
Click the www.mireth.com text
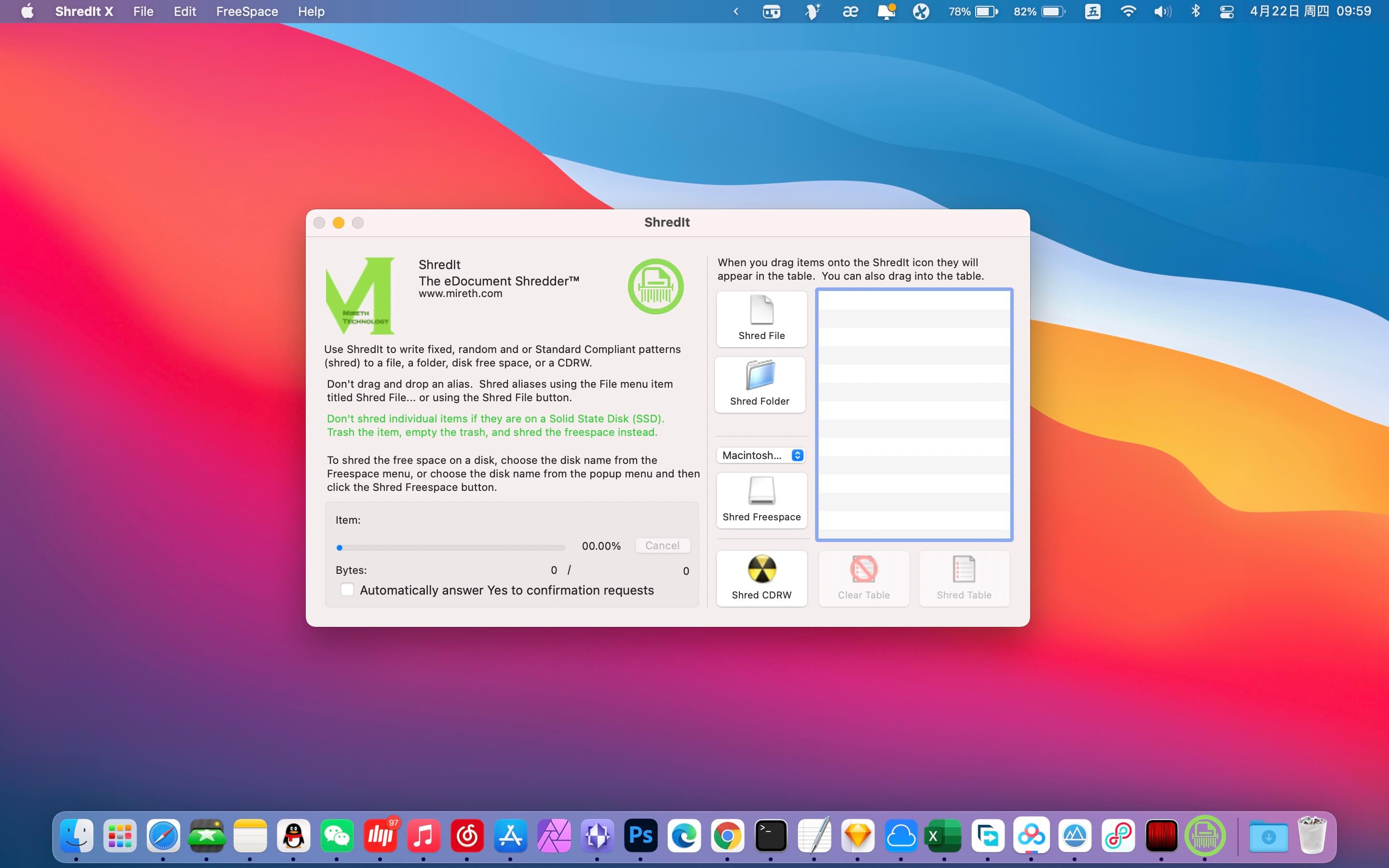460,293
